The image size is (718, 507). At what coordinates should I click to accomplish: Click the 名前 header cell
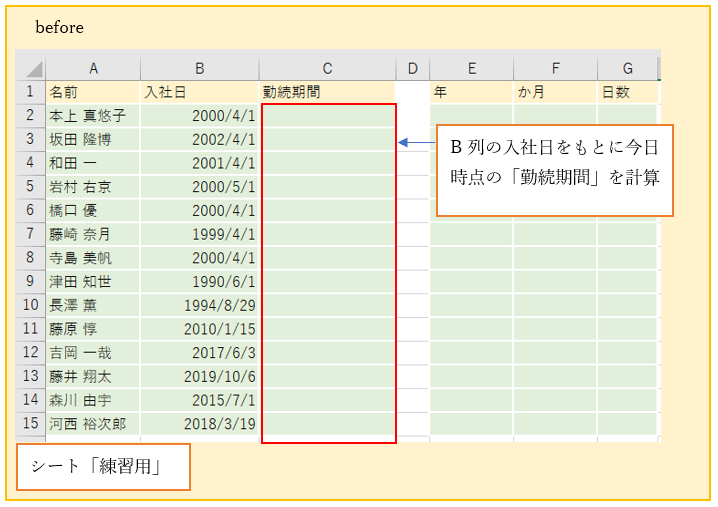tap(93, 92)
